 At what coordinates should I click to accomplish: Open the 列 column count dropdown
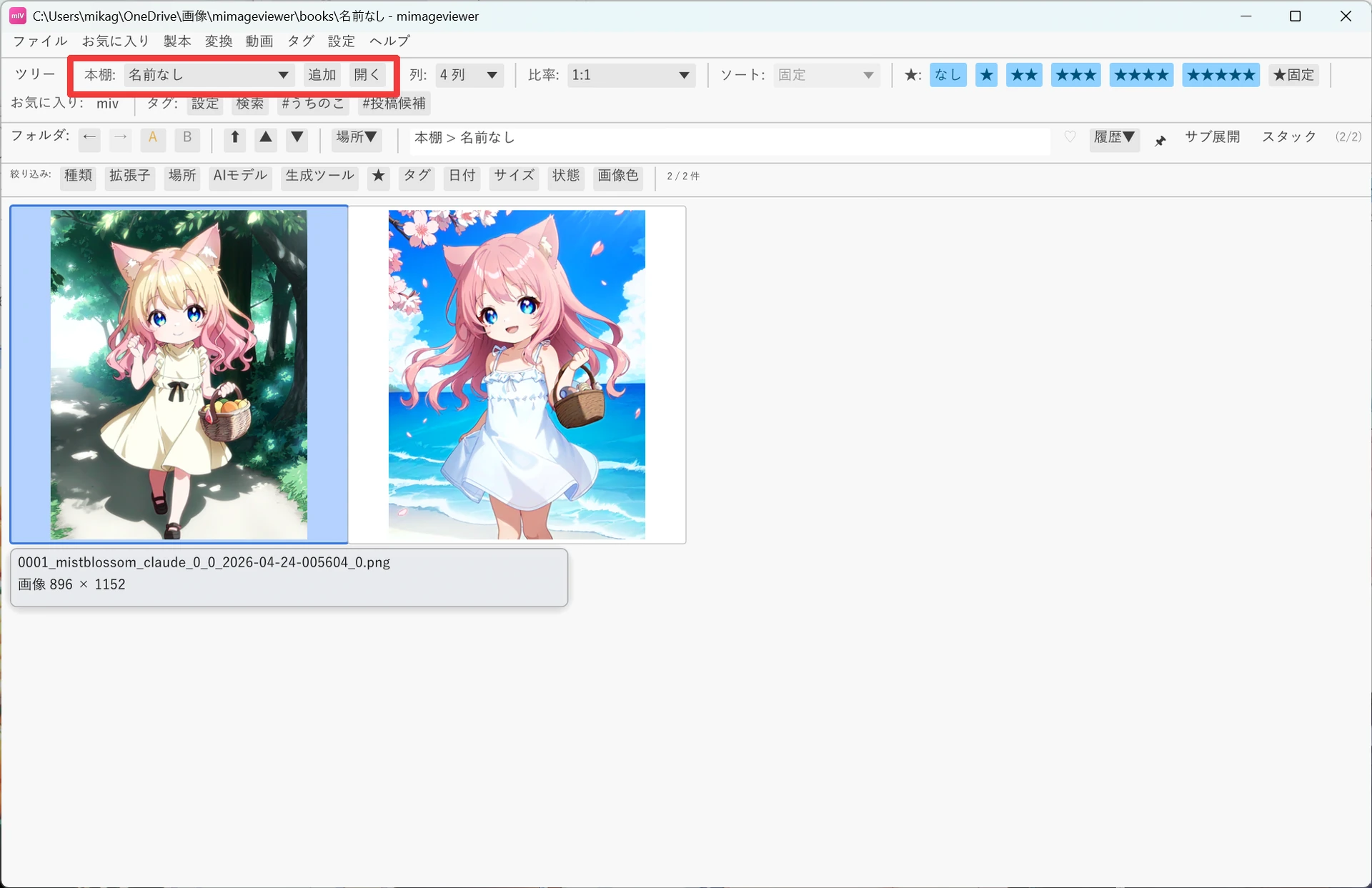point(469,75)
